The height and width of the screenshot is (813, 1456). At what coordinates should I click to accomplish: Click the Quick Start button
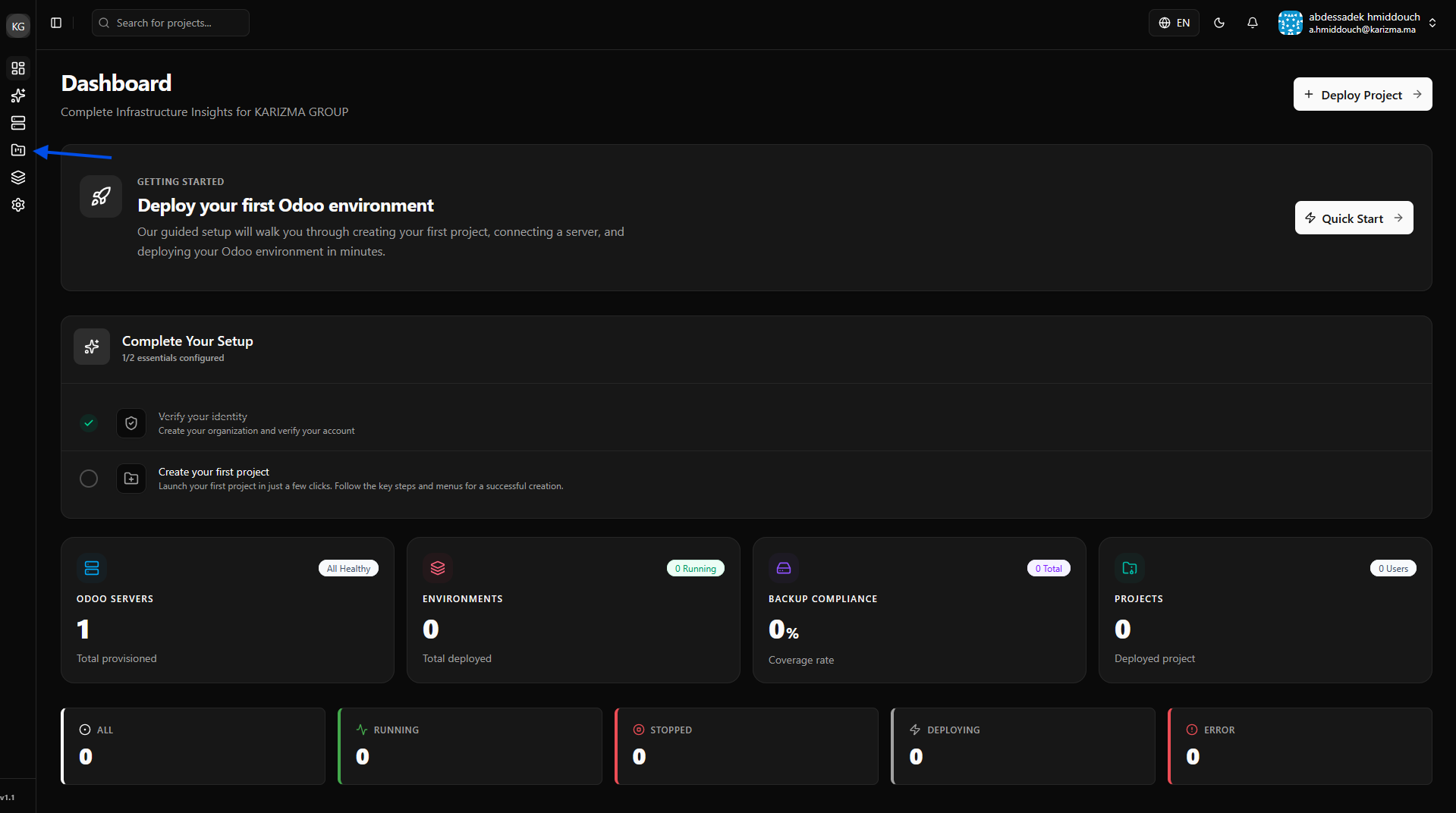(1354, 218)
